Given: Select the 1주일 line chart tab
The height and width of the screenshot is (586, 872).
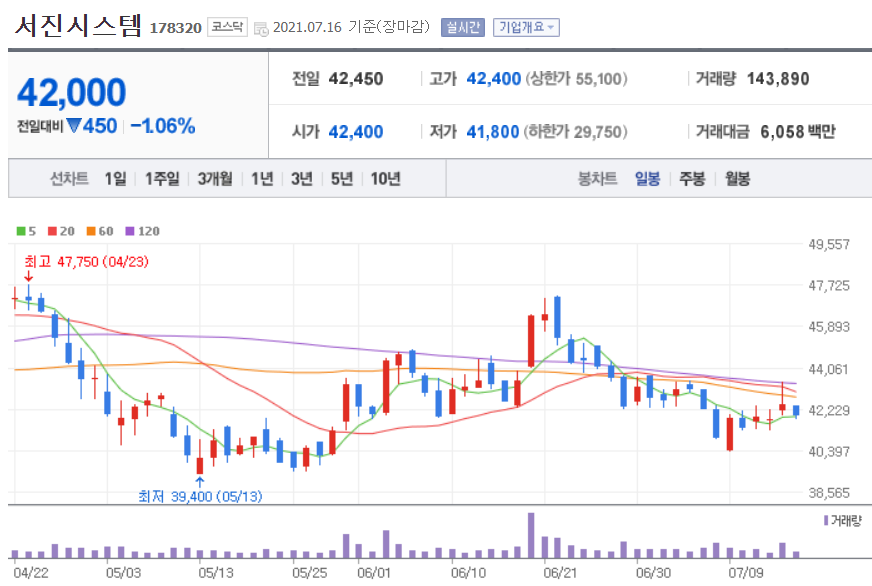Looking at the screenshot, I should pos(162,178).
